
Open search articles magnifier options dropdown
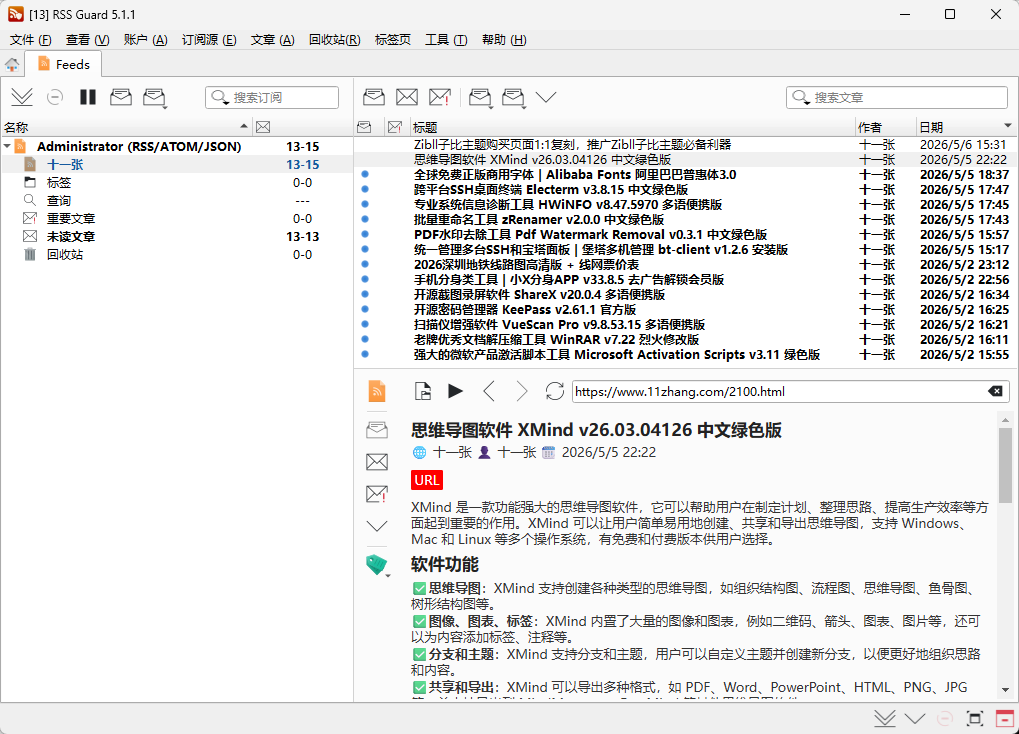801,98
